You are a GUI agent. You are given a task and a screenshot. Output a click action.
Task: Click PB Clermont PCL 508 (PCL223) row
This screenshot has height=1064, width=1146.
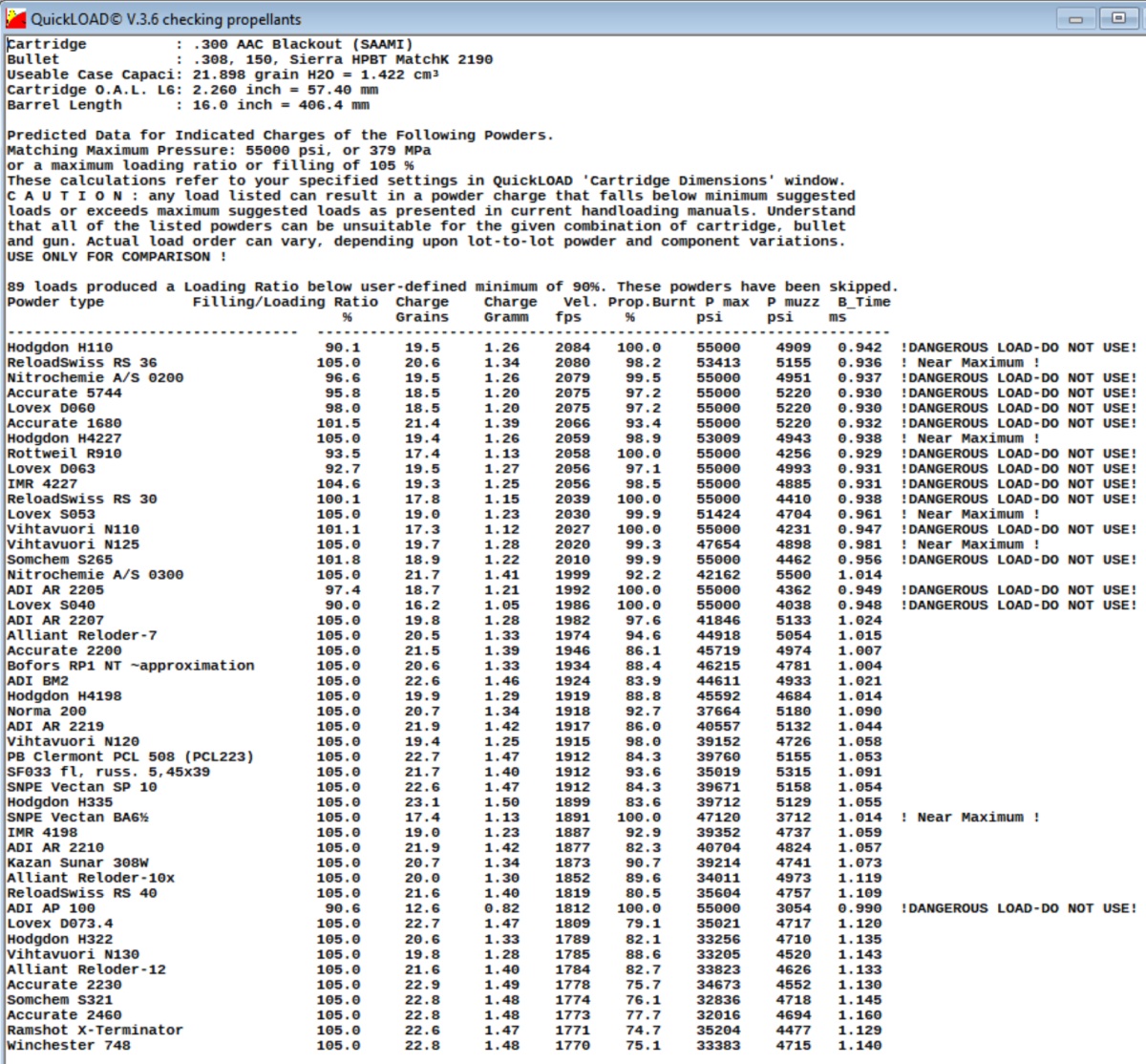click(131, 757)
